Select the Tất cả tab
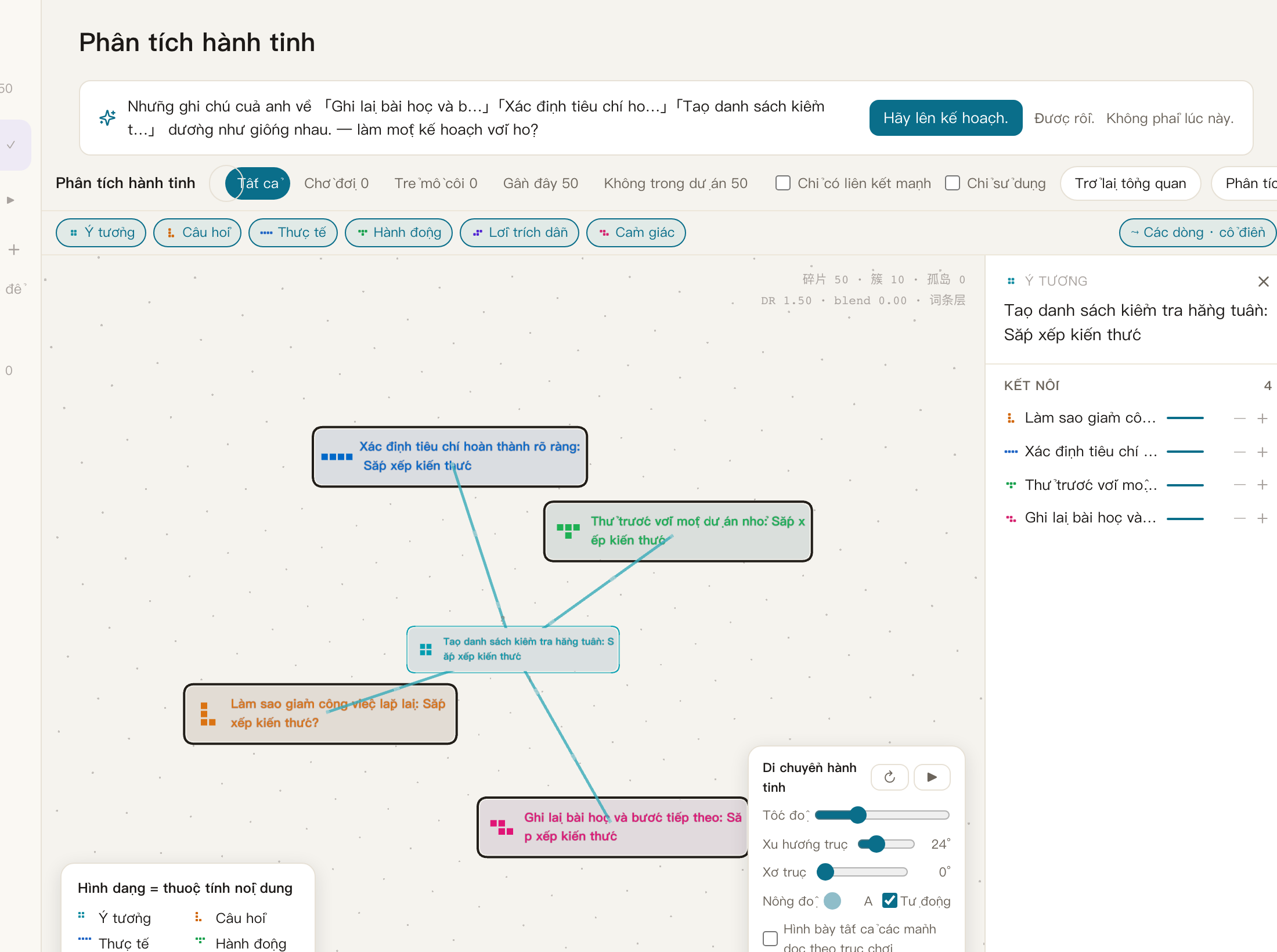This screenshot has width=1277, height=952. pyautogui.click(x=258, y=183)
